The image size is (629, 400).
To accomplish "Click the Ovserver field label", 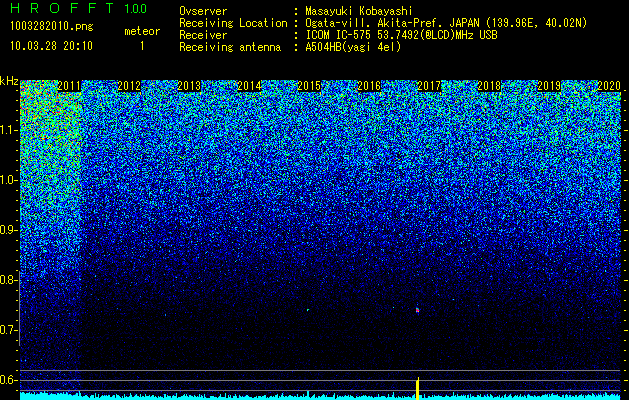I will coord(203,12).
